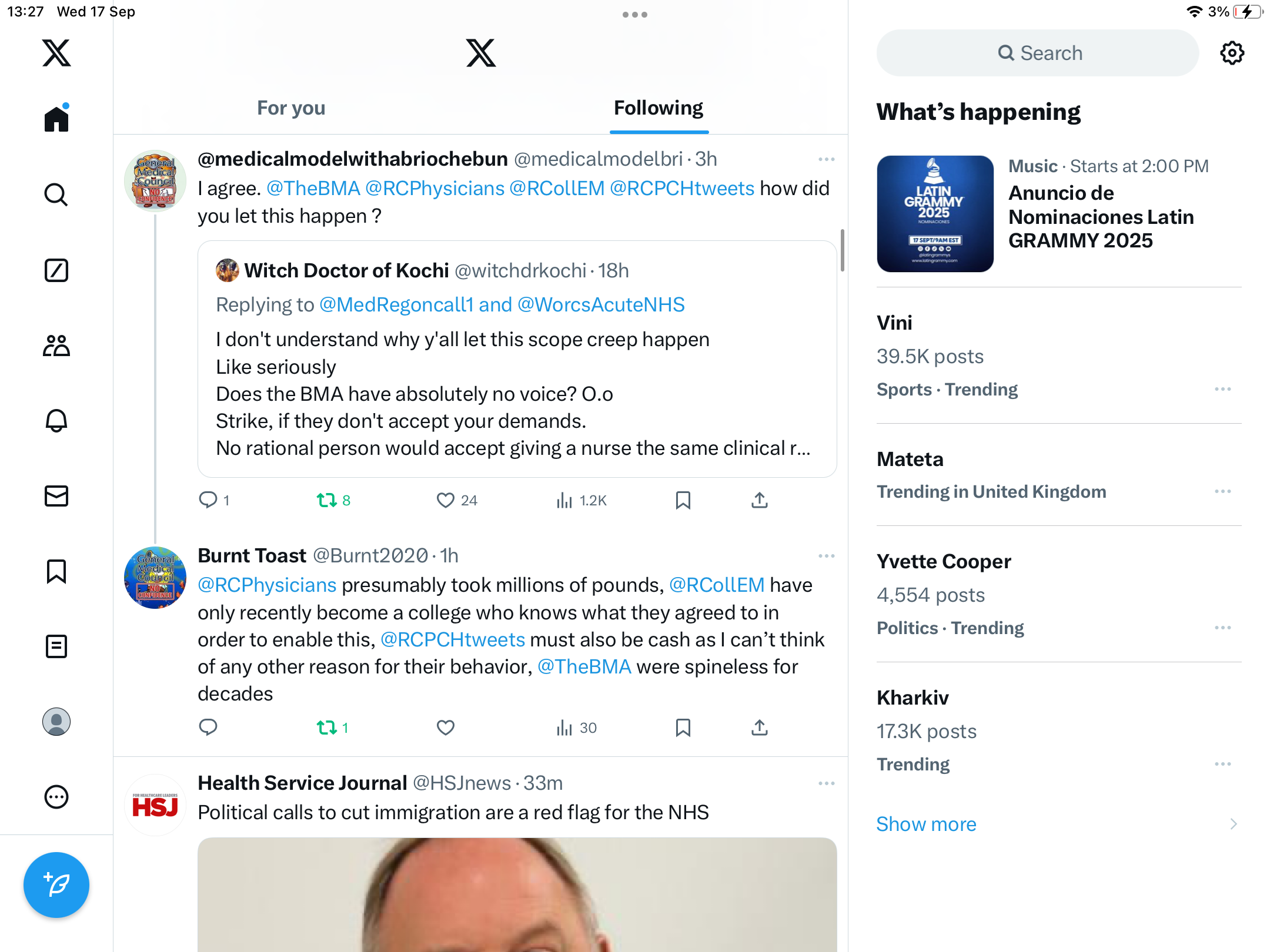Switch to the For you tab
This screenshot has height=952, width=1270.
291,108
